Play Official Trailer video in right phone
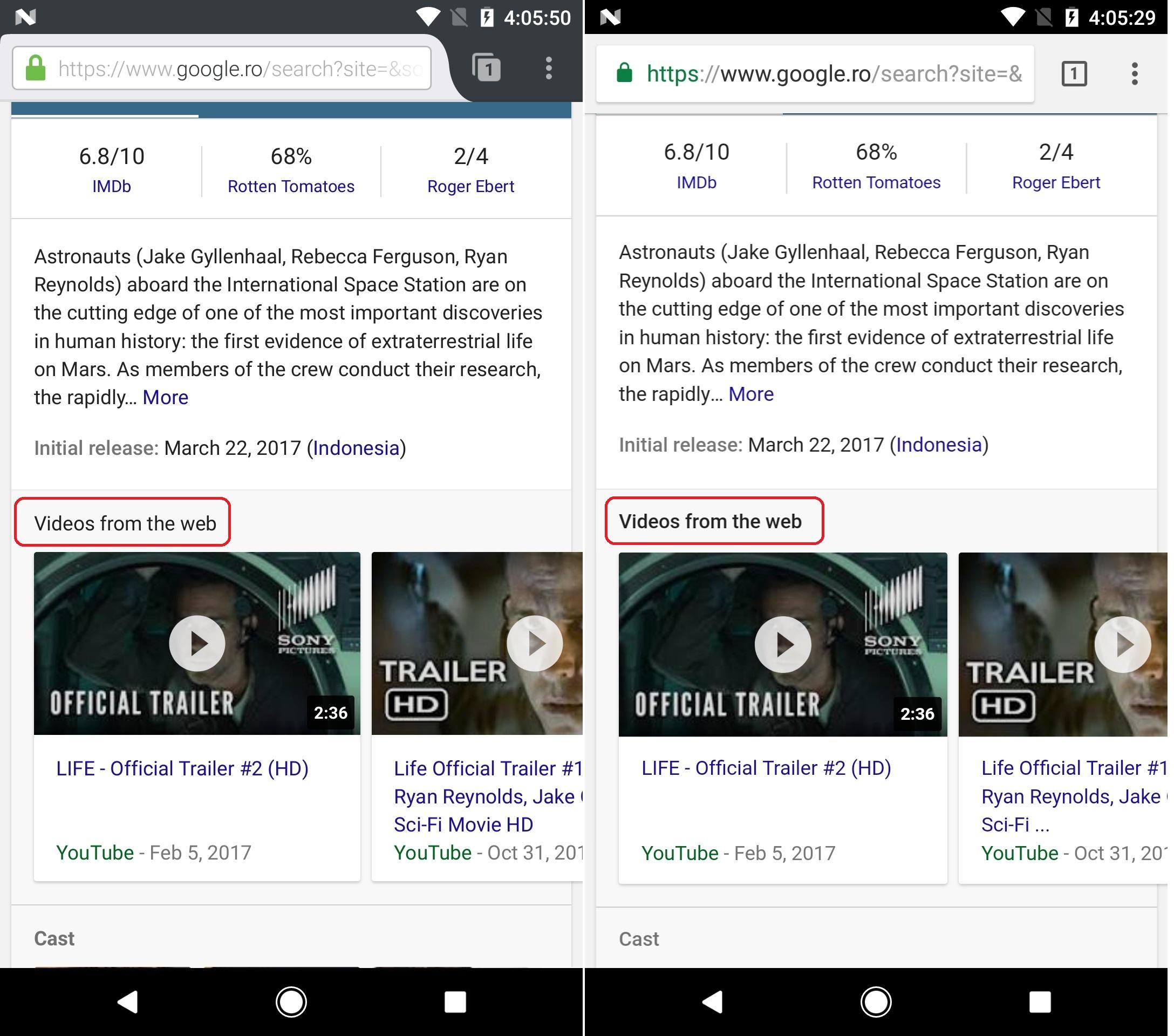 pyautogui.click(x=783, y=644)
